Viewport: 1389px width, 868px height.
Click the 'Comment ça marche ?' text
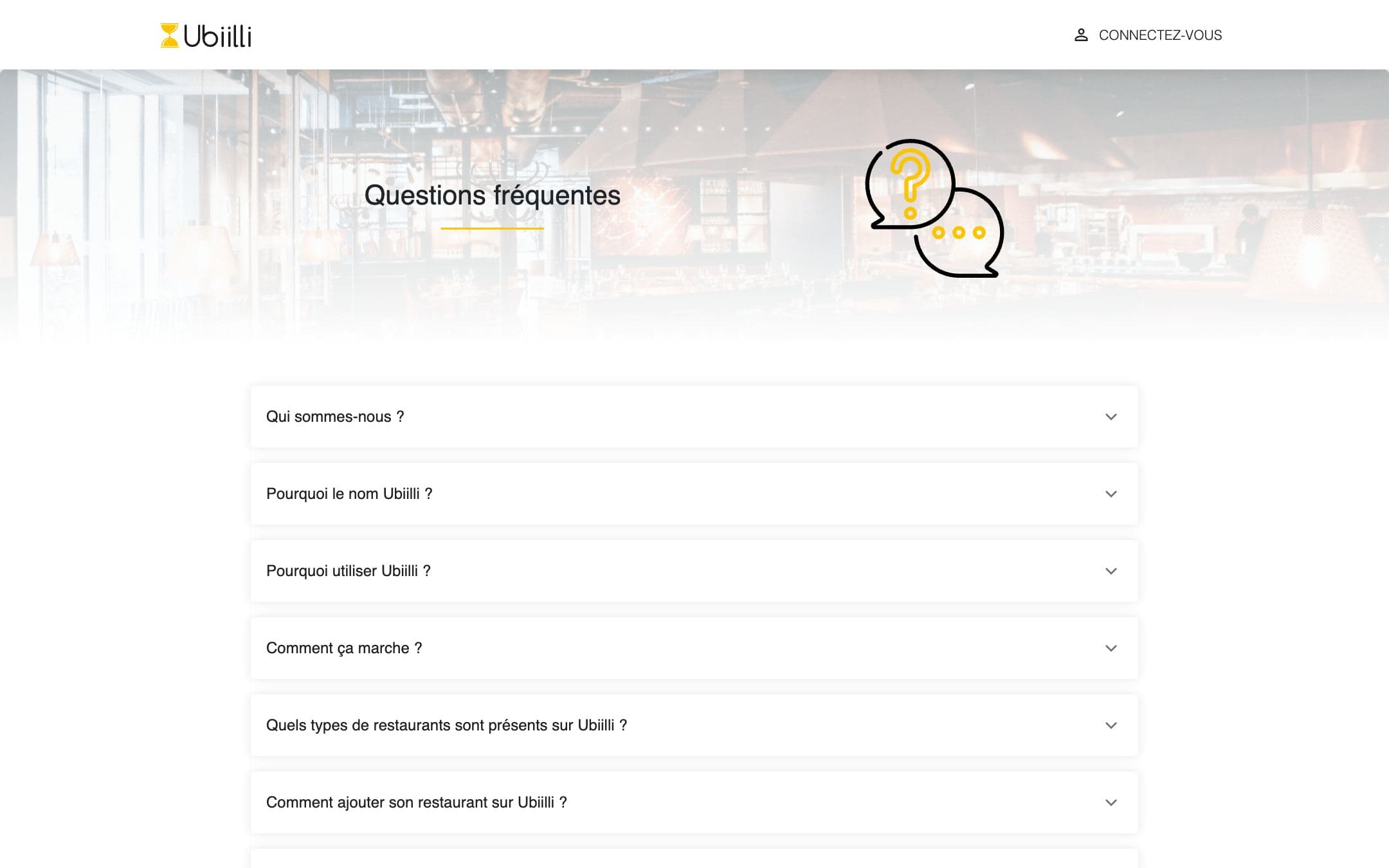tap(344, 648)
